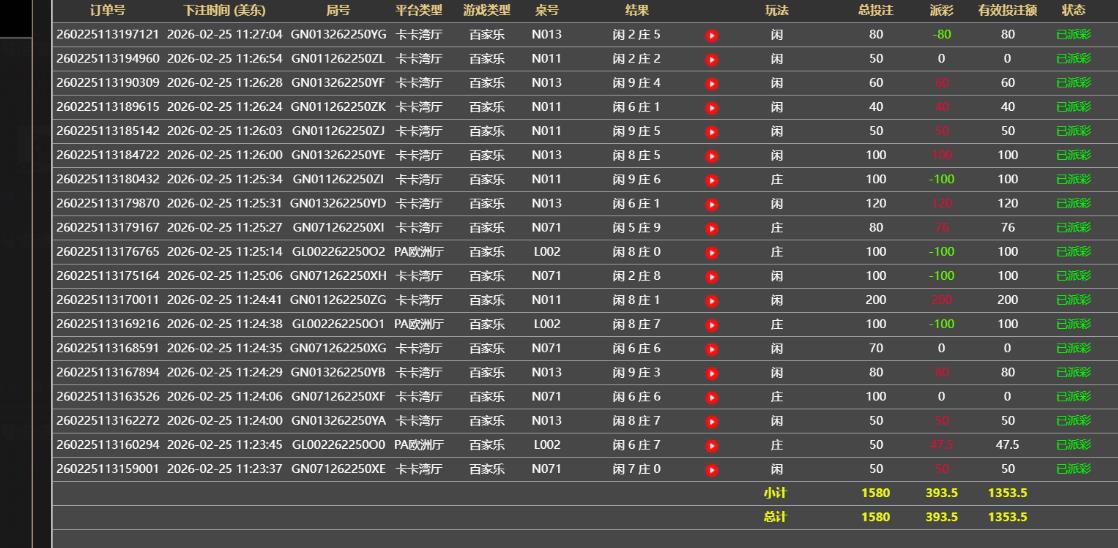Click order number 260225113175164
Viewport: 1118px width, 548px height.
[108, 276]
